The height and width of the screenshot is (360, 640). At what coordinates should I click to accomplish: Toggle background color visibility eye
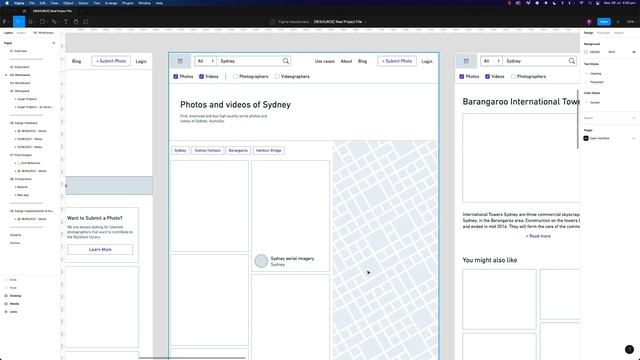tap(634, 52)
